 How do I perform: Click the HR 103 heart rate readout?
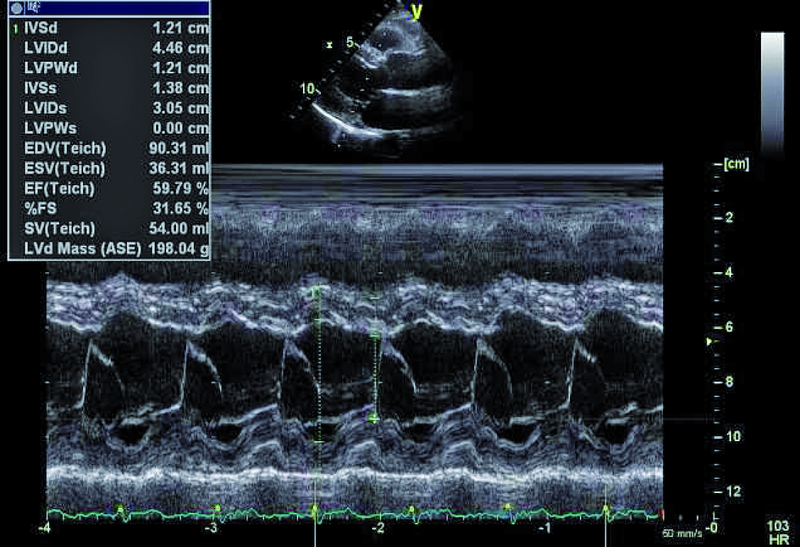pos(776,532)
